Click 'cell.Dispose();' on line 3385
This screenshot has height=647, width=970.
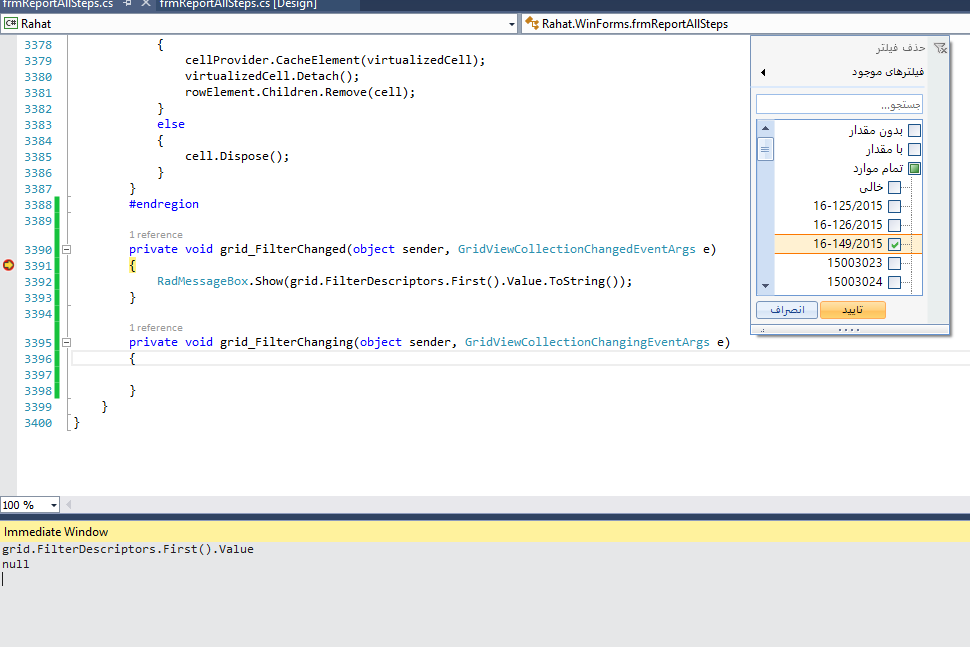coord(237,156)
